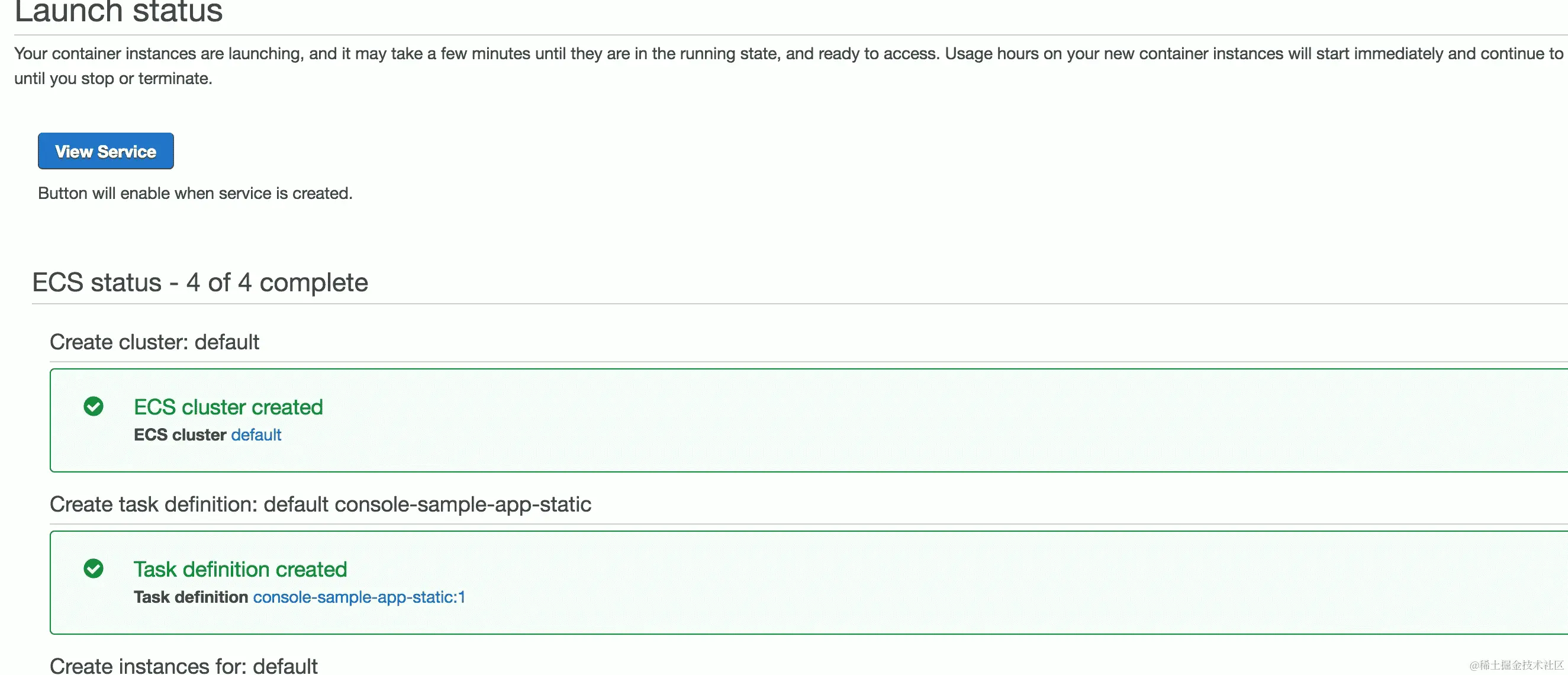Select the Create cluster: default section title
Image resolution: width=1568 pixels, height=675 pixels.
pos(154,342)
